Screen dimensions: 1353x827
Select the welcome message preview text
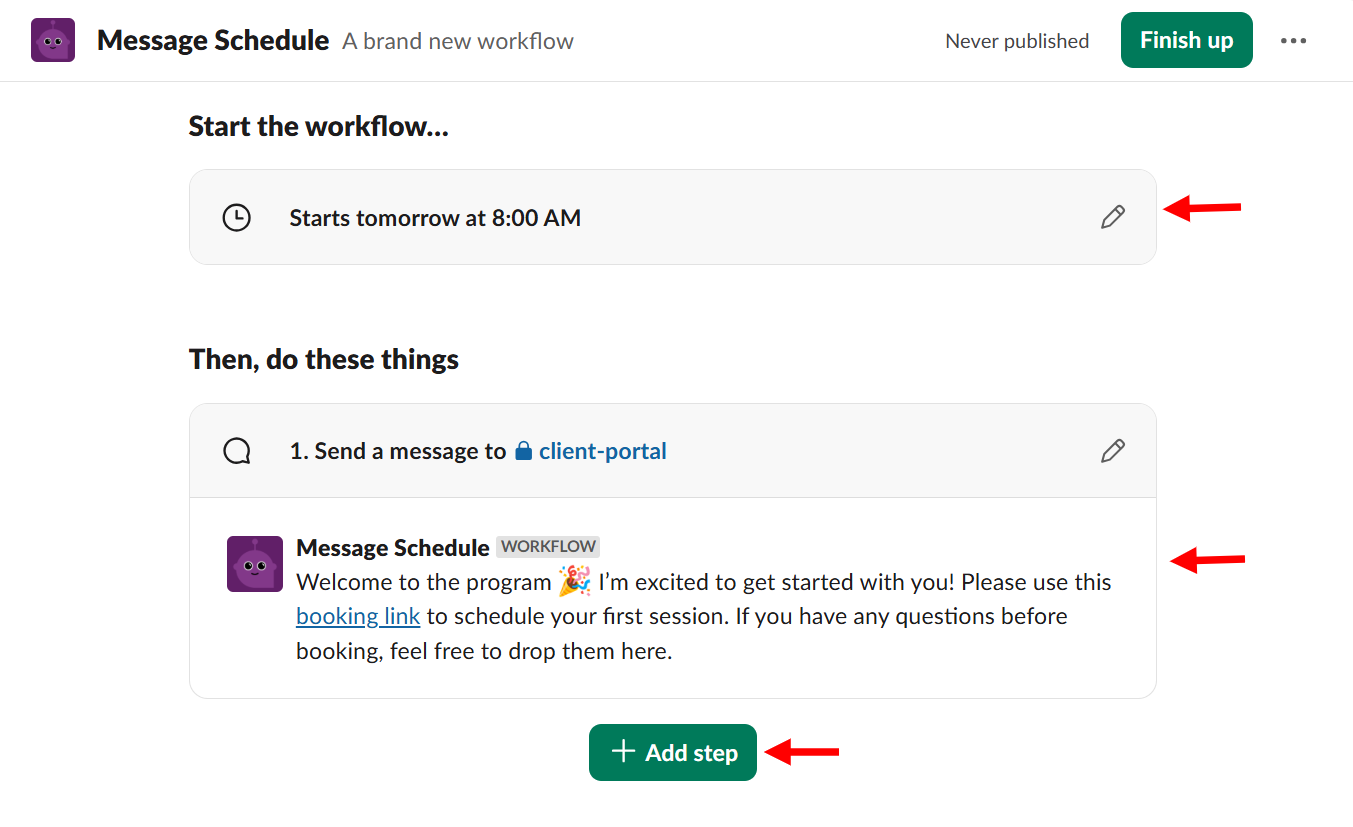[700, 616]
